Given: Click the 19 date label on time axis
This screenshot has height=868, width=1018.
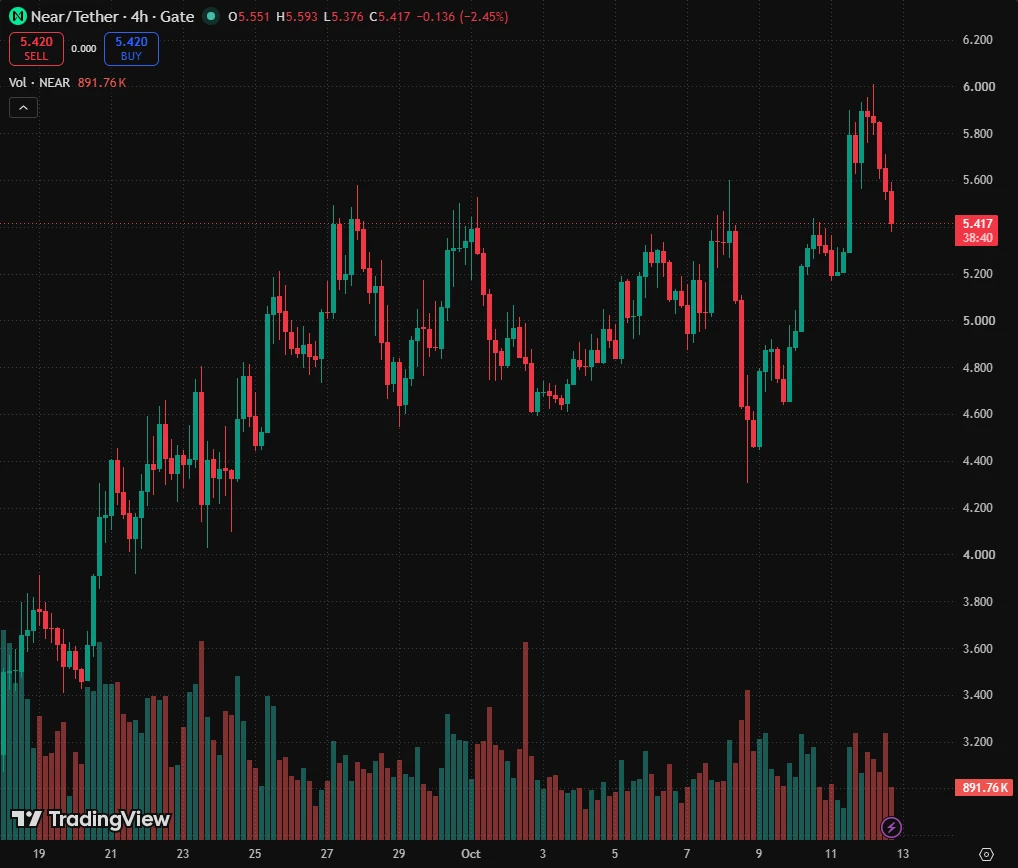Looking at the screenshot, I should coord(39,854).
